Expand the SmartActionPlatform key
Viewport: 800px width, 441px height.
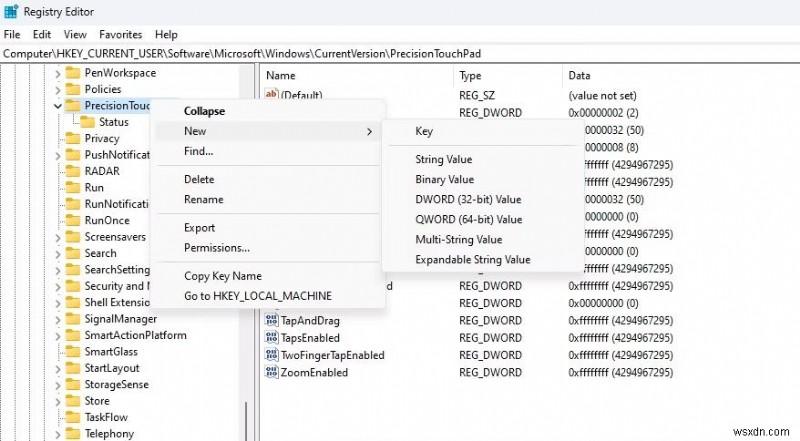point(58,336)
